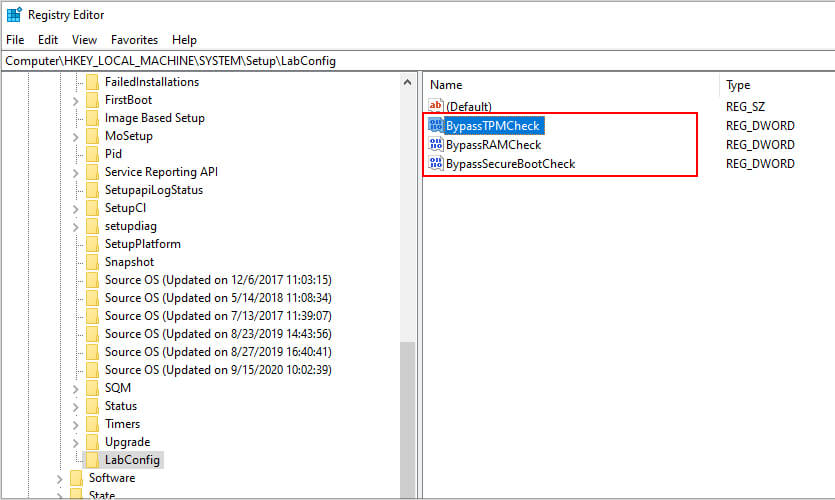835x500 pixels.
Task: Click the setupdiag folder icon
Action: point(92,226)
